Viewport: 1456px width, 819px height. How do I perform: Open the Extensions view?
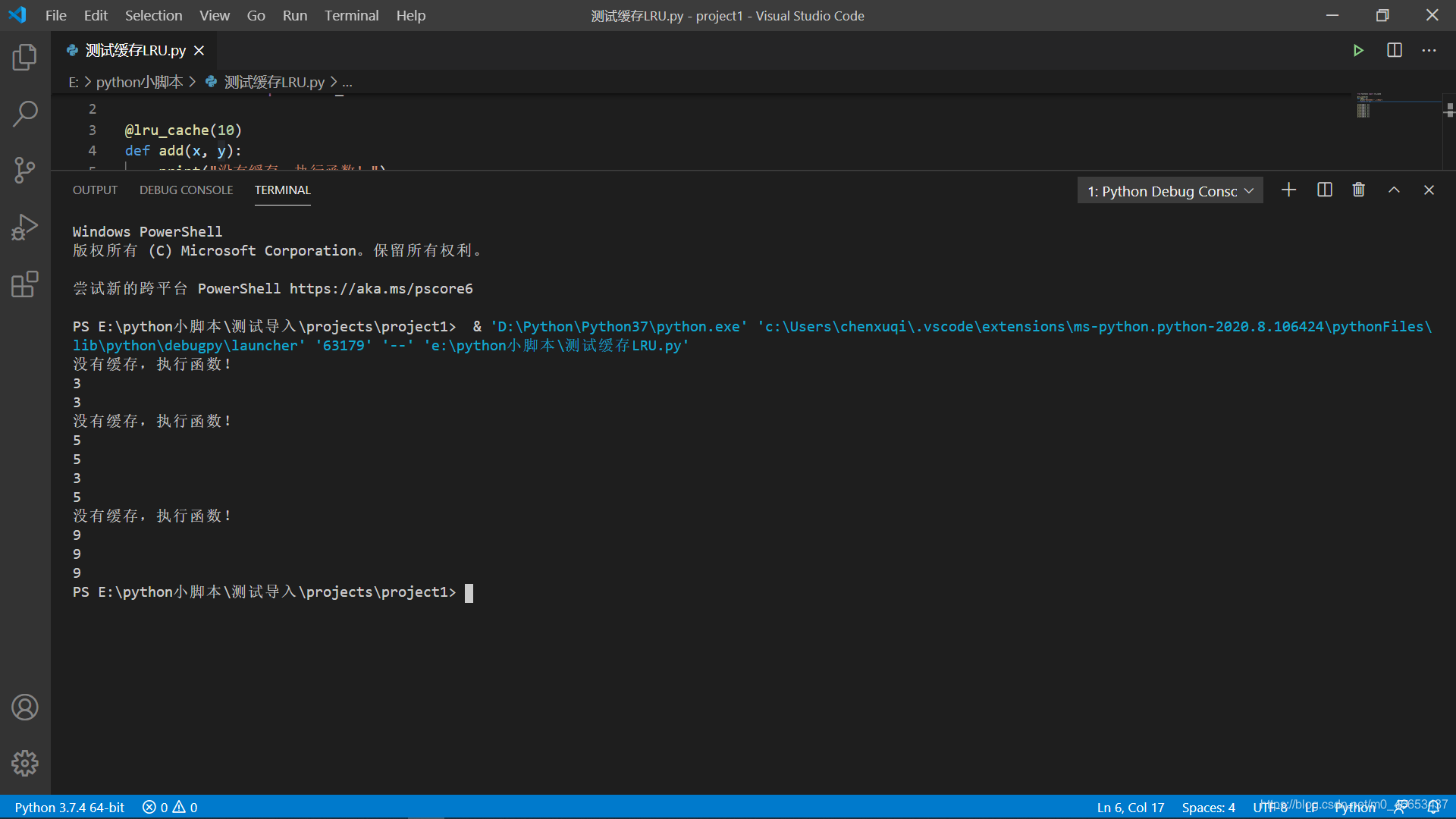coord(25,284)
